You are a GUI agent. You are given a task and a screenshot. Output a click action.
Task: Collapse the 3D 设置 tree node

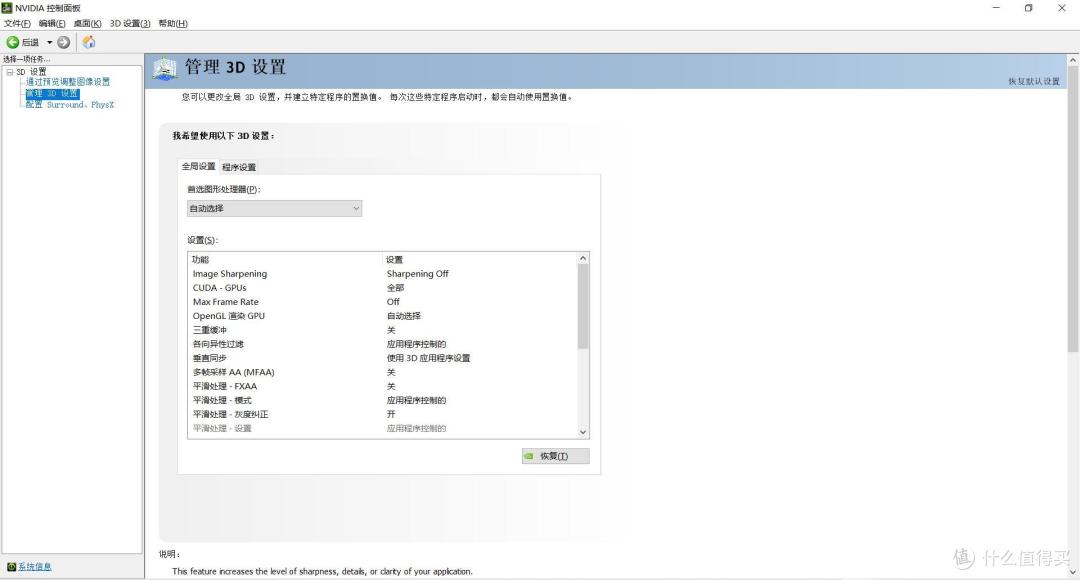(10, 72)
